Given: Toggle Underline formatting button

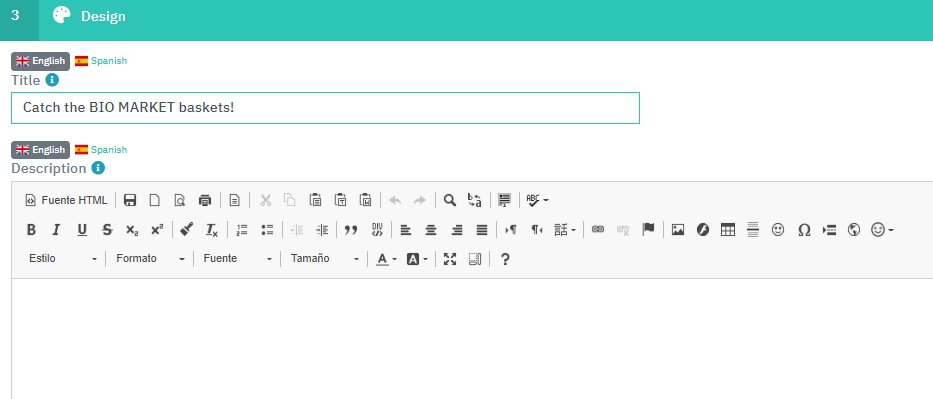Looking at the screenshot, I should [x=82, y=230].
